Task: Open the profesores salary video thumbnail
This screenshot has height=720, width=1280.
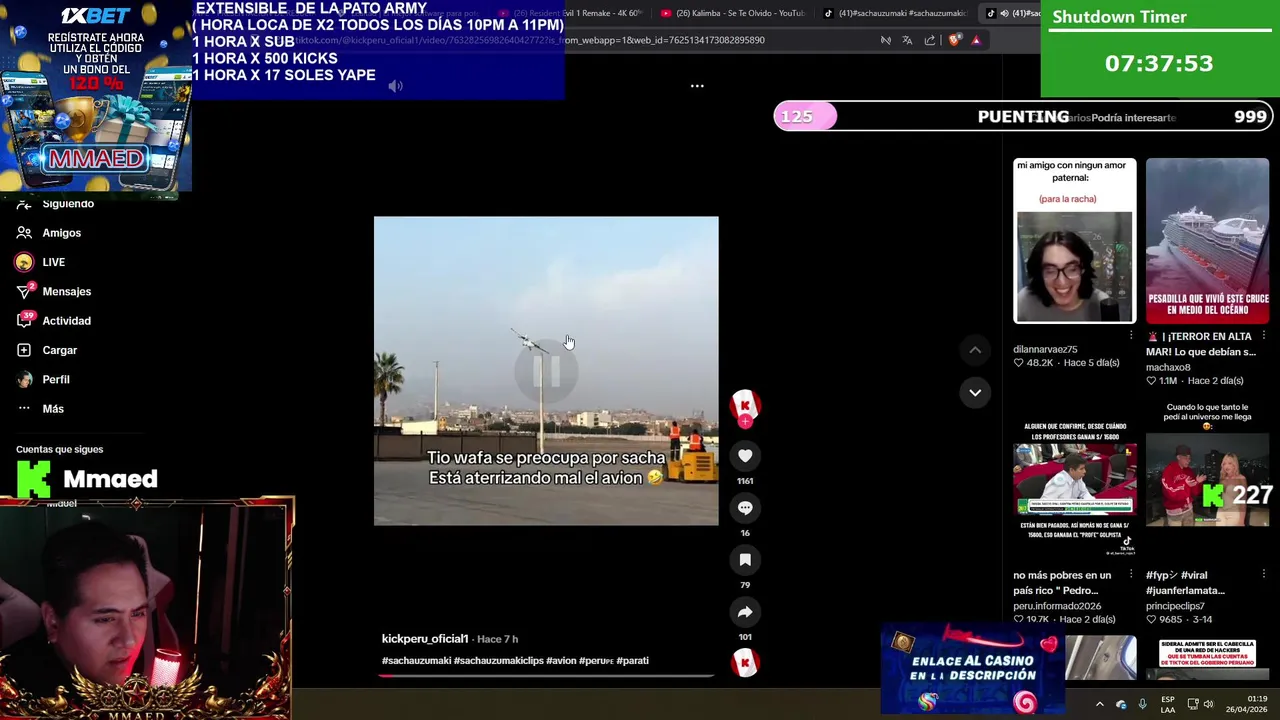Action: click(1075, 480)
